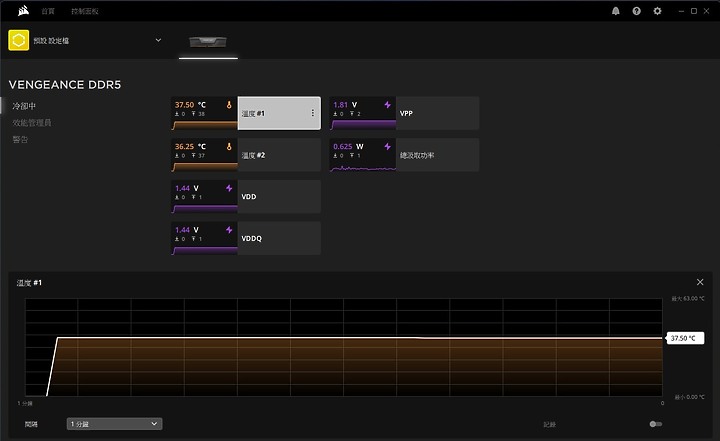This screenshot has width=720, height=441.
Task: Click the yellow hexagon profile icon
Action: coord(19,40)
